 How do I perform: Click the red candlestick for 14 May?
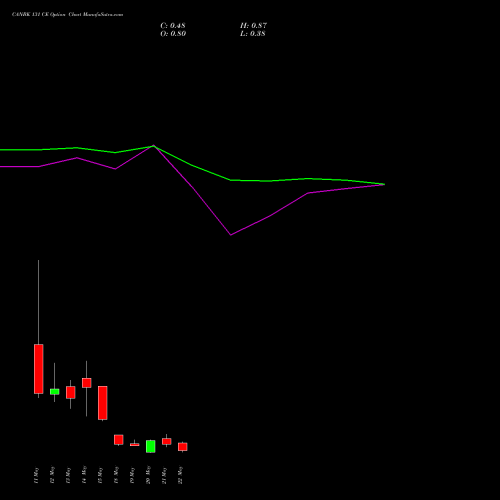point(87,383)
